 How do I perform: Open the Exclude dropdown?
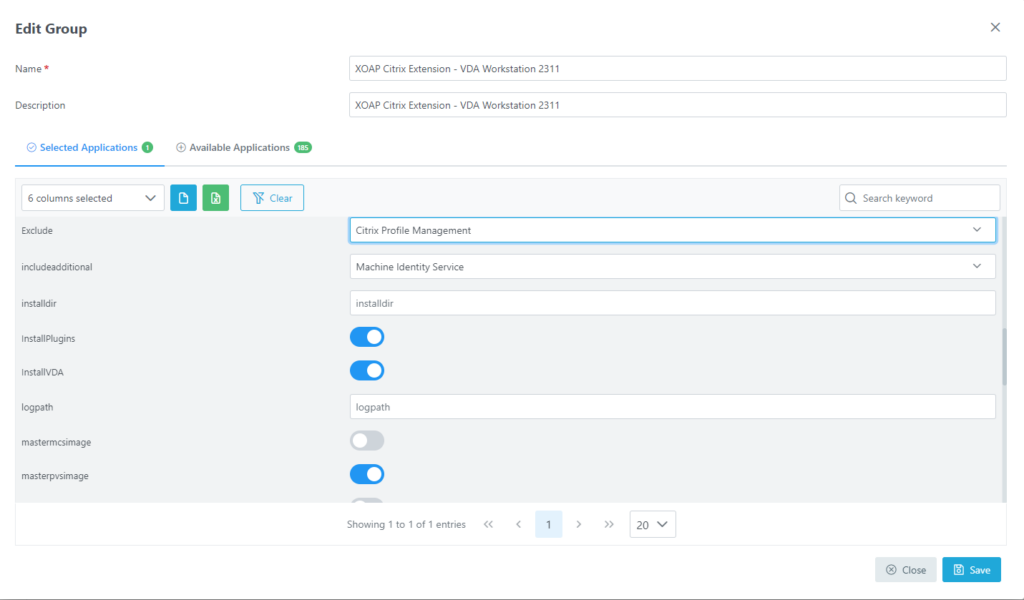pyautogui.click(x=673, y=230)
